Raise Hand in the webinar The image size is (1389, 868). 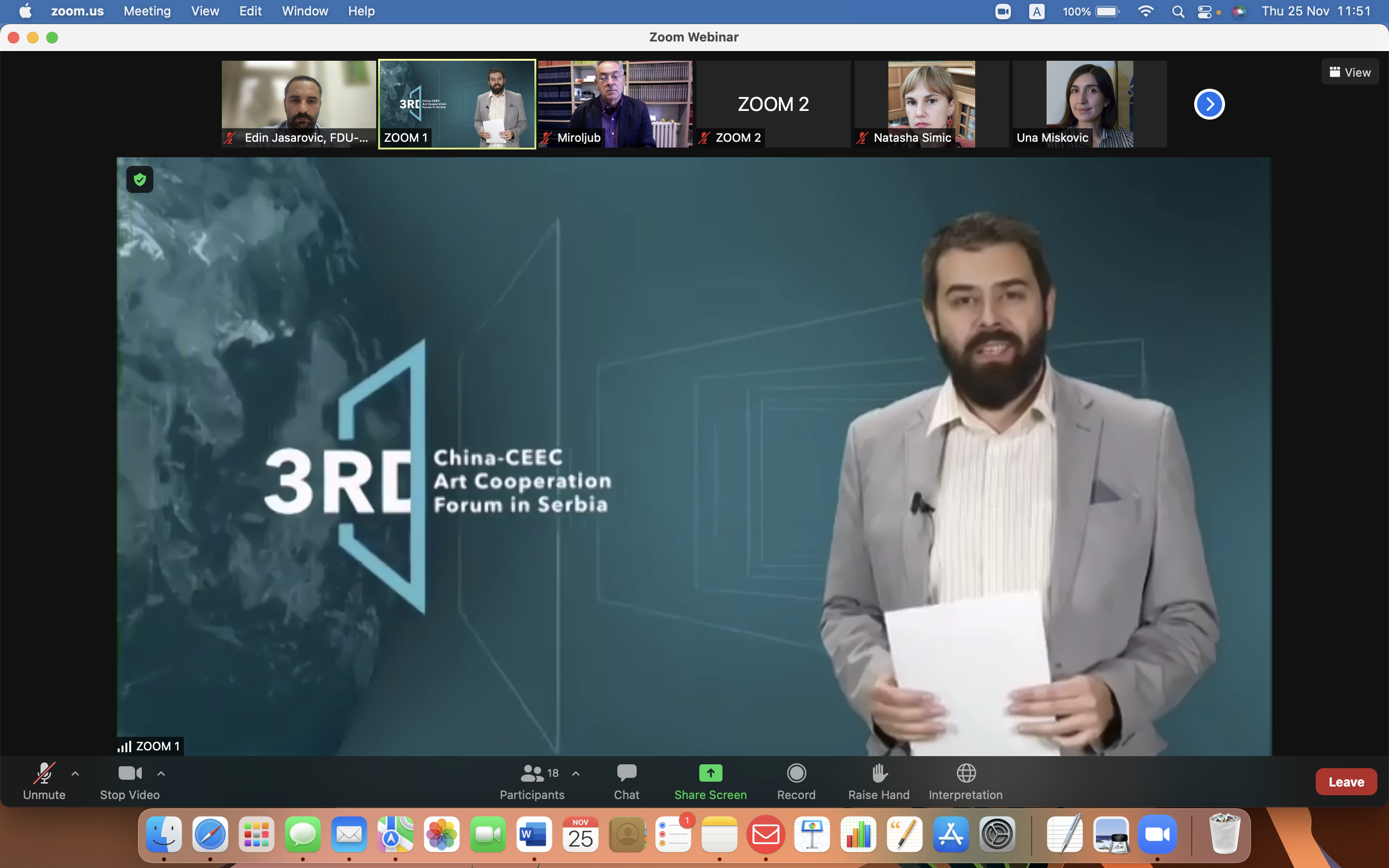point(879,781)
